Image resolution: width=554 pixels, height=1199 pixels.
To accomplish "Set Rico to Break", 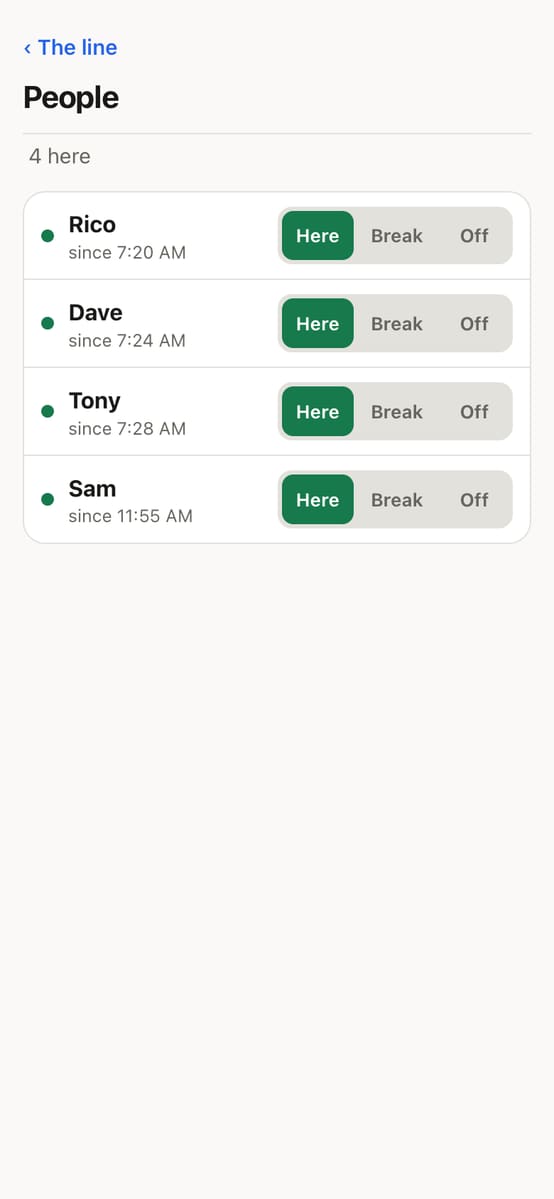I will (396, 236).
